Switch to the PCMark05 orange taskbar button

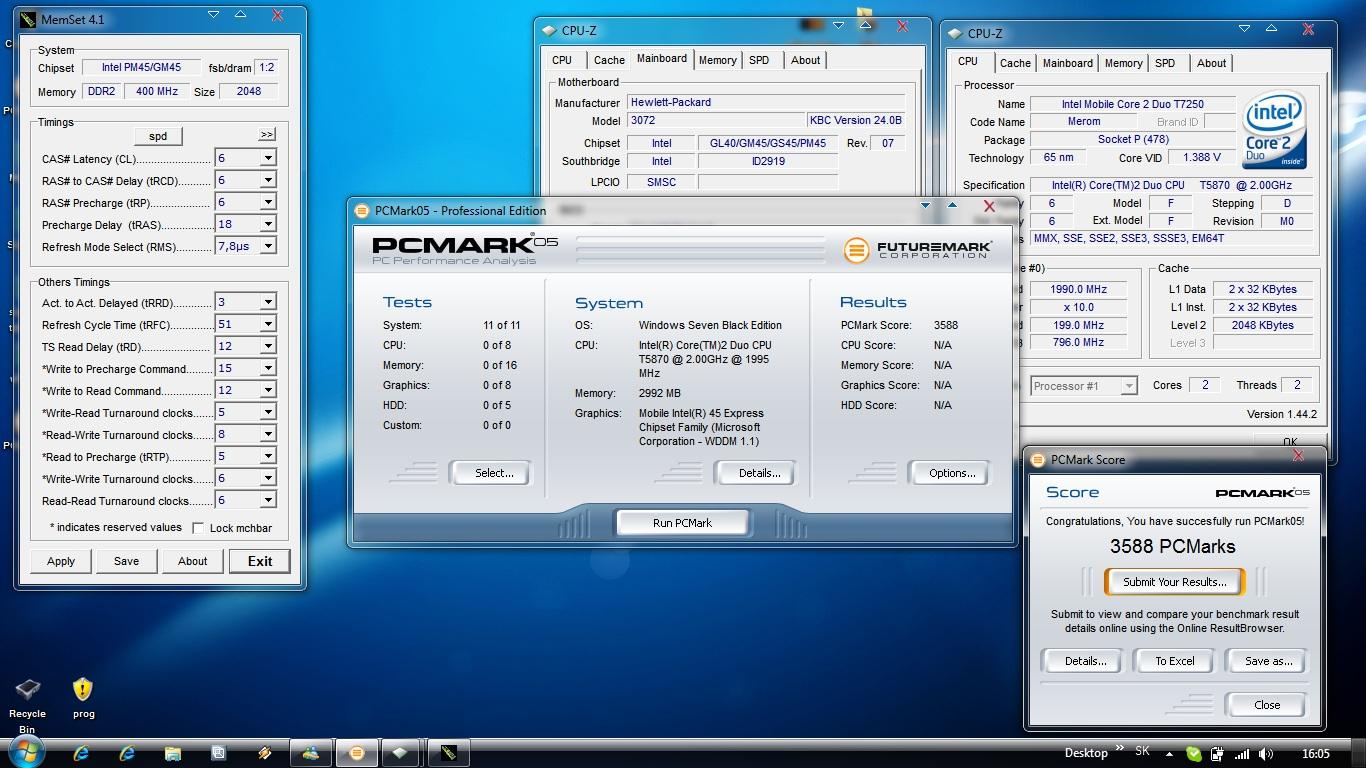(357, 753)
